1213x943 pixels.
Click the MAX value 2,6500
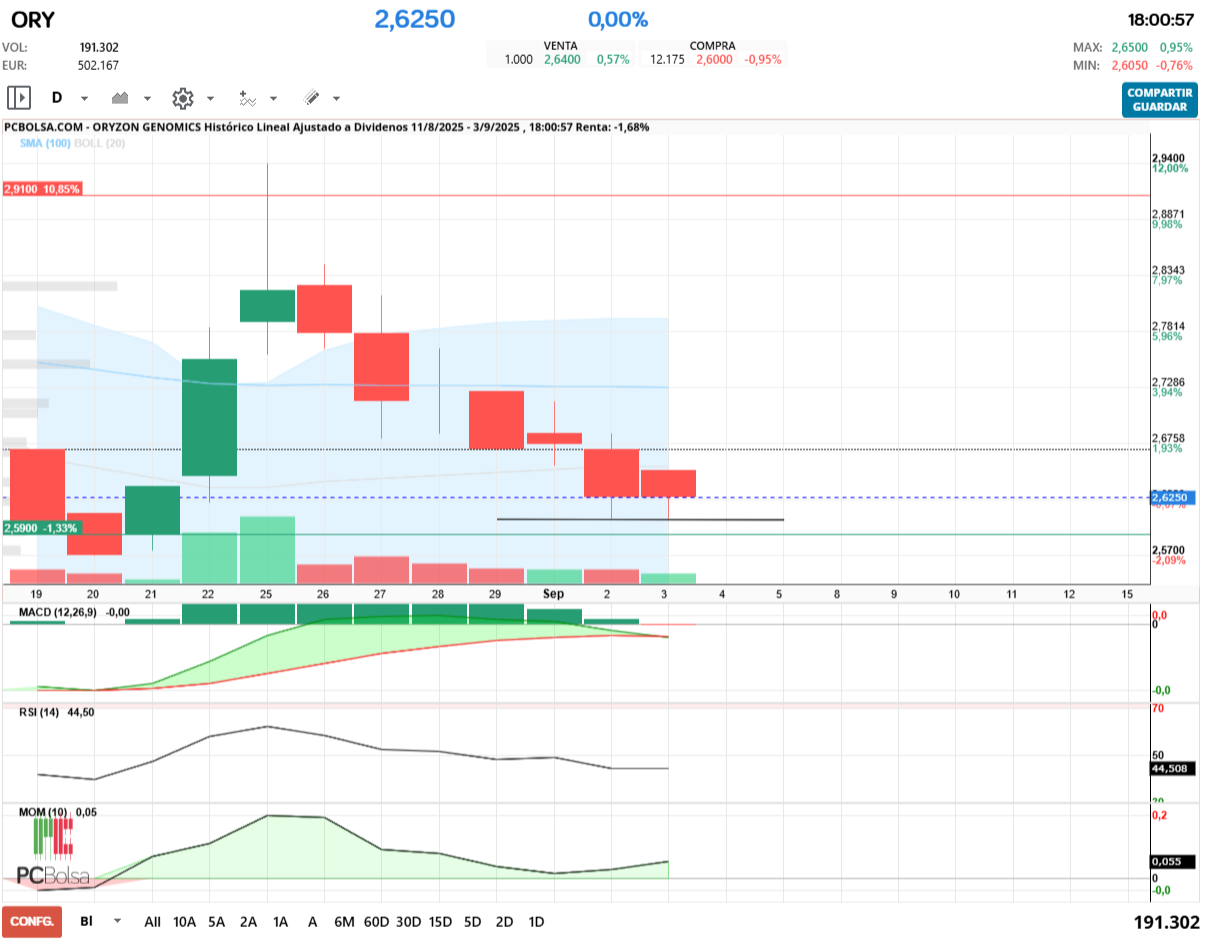[x=1130, y=47]
